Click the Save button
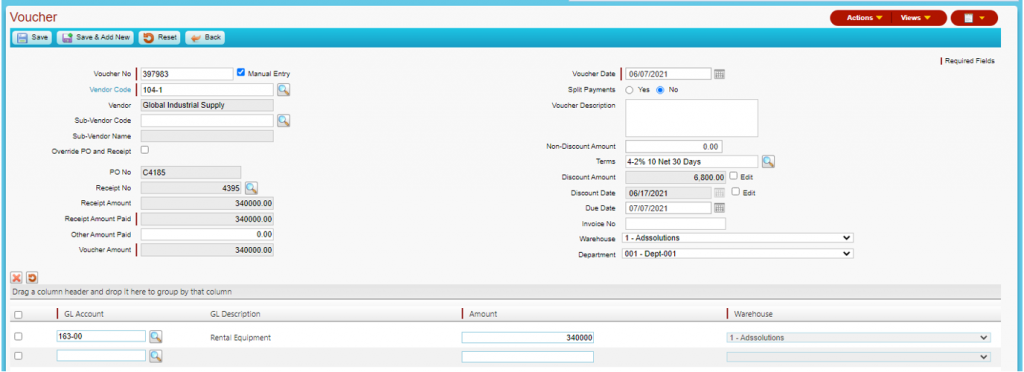Image resolution: width=1024 pixels, height=372 pixels. coord(32,38)
